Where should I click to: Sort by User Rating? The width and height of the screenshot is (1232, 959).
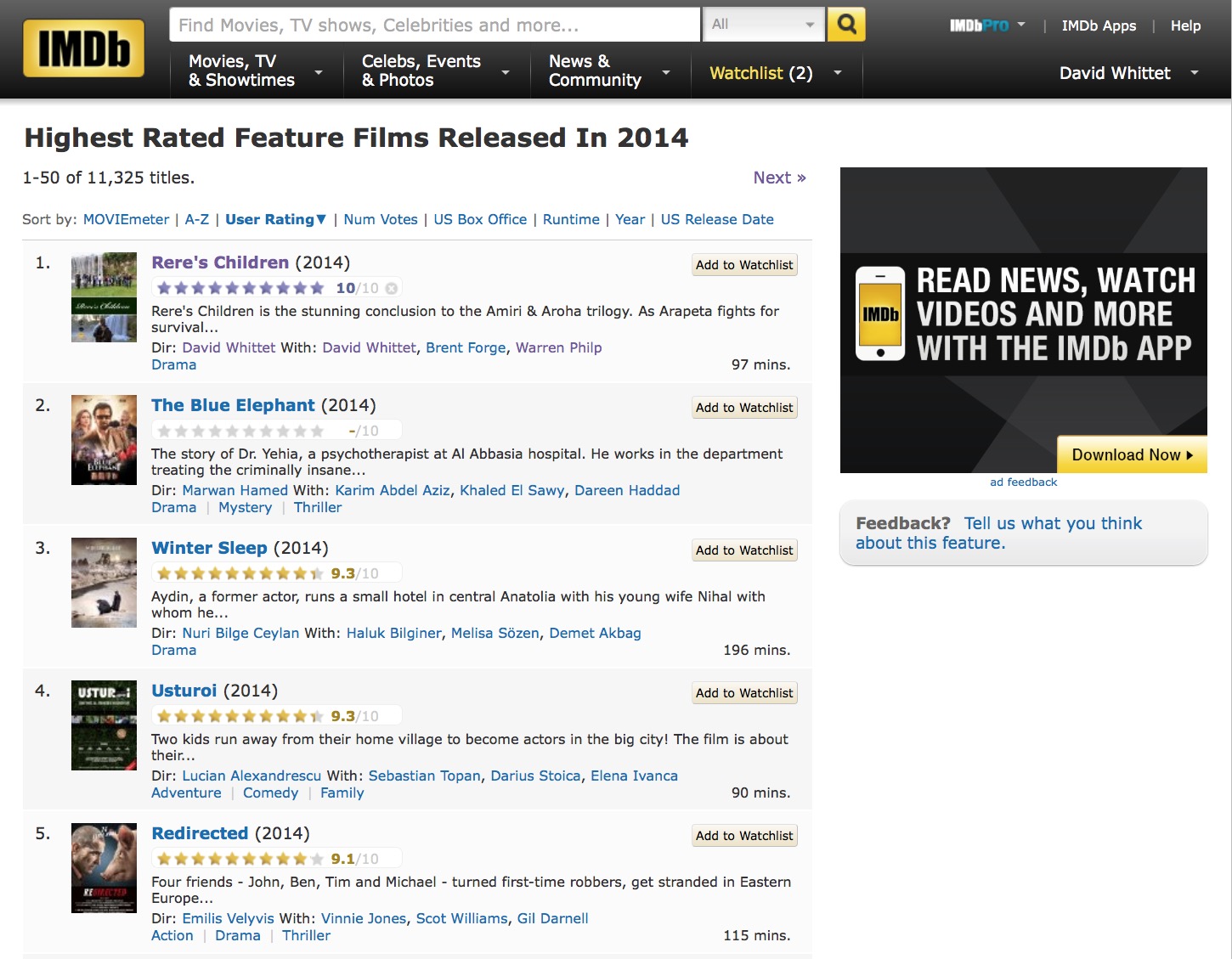coord(275,219)
